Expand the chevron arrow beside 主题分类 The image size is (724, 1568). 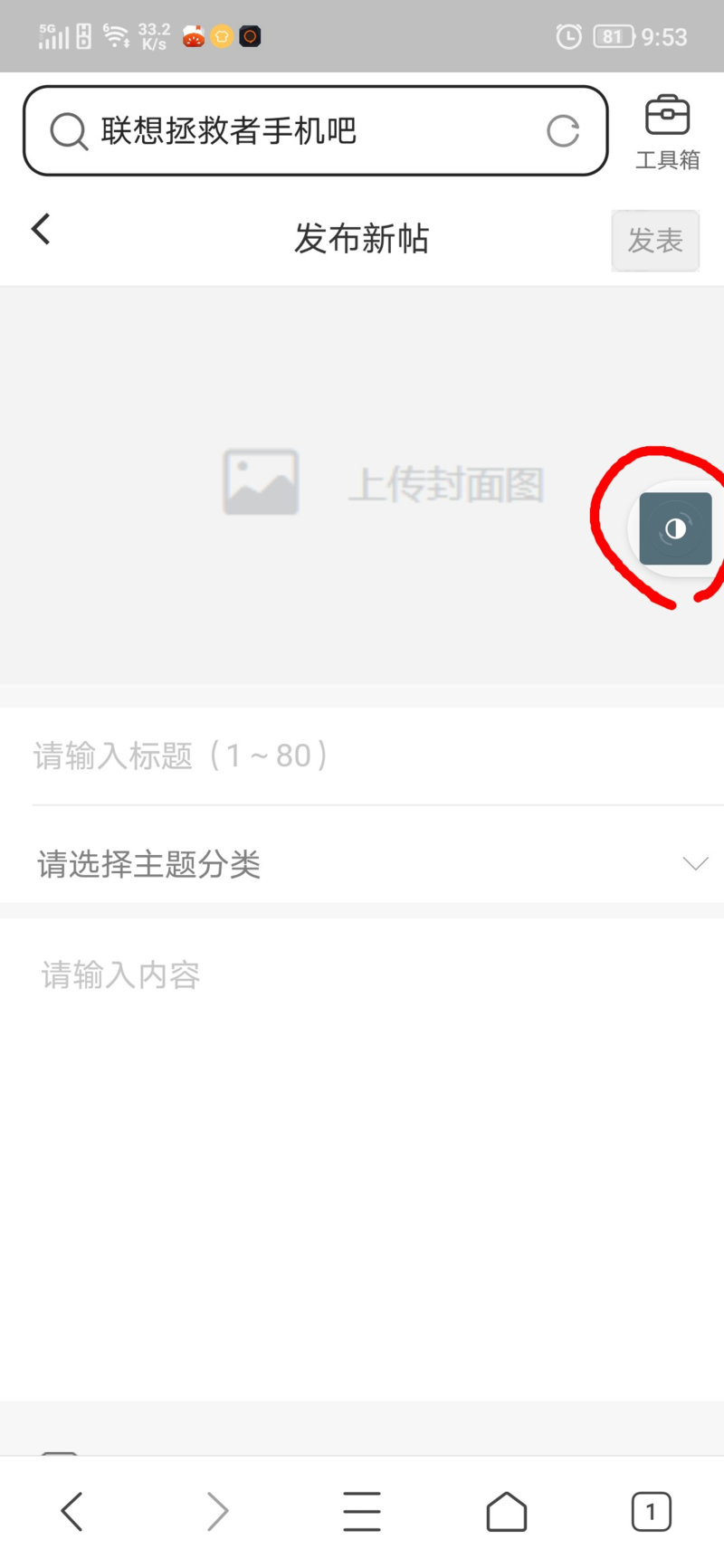[695, 863]
